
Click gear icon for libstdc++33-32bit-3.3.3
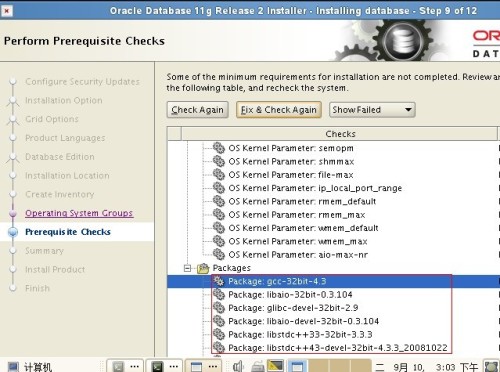219,335
